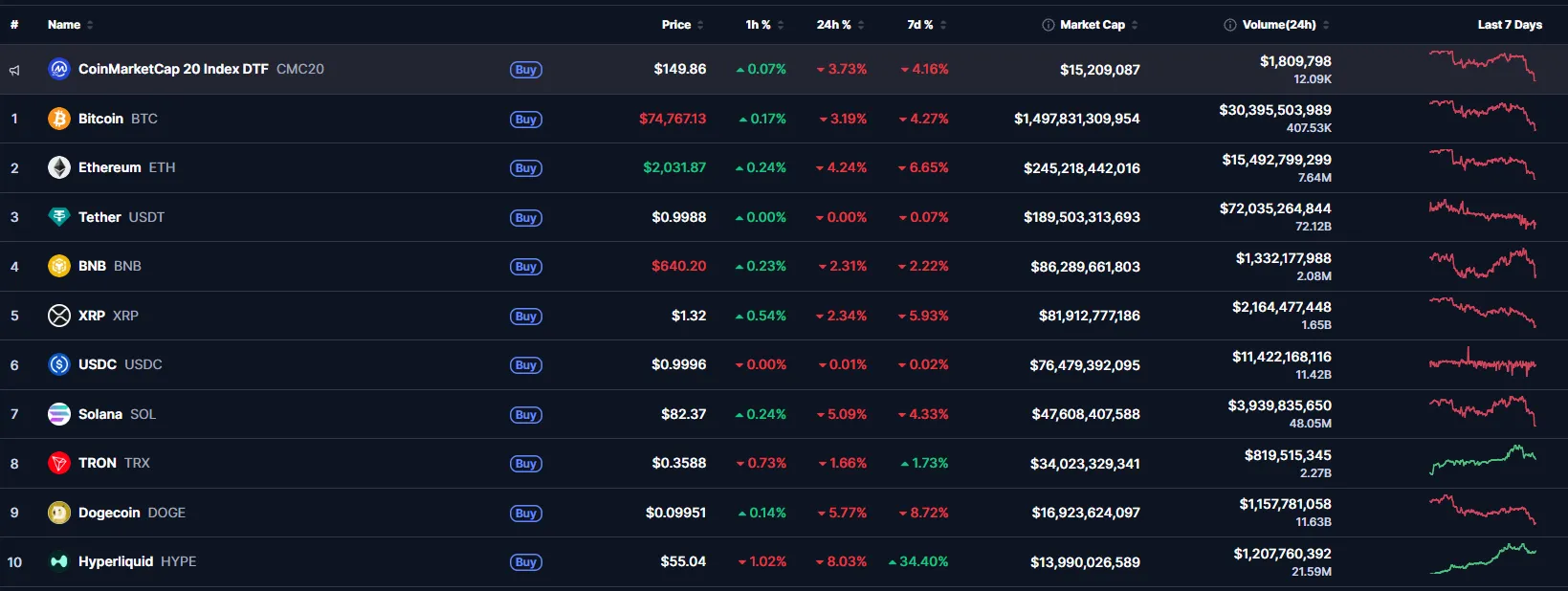Sort the table by Price column
Image resolution: width=1568 pixels, height=591 pixels.
683,25
